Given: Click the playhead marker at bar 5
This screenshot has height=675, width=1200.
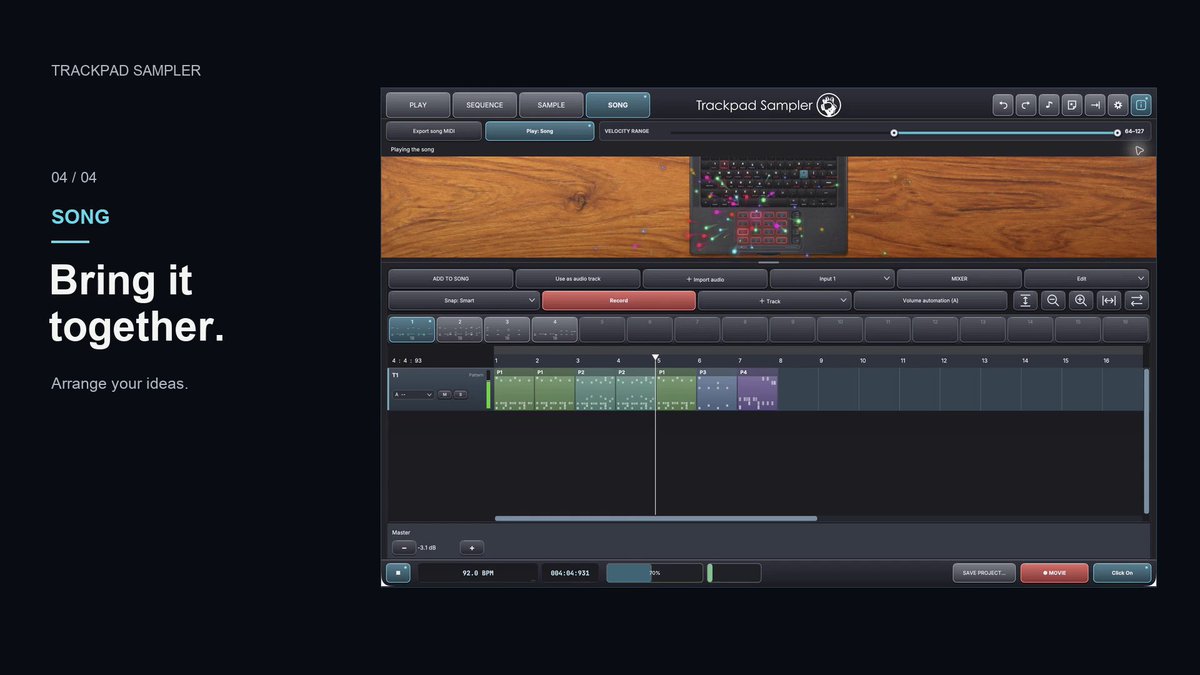Looking at the screenshot, I should click(656, 357).
